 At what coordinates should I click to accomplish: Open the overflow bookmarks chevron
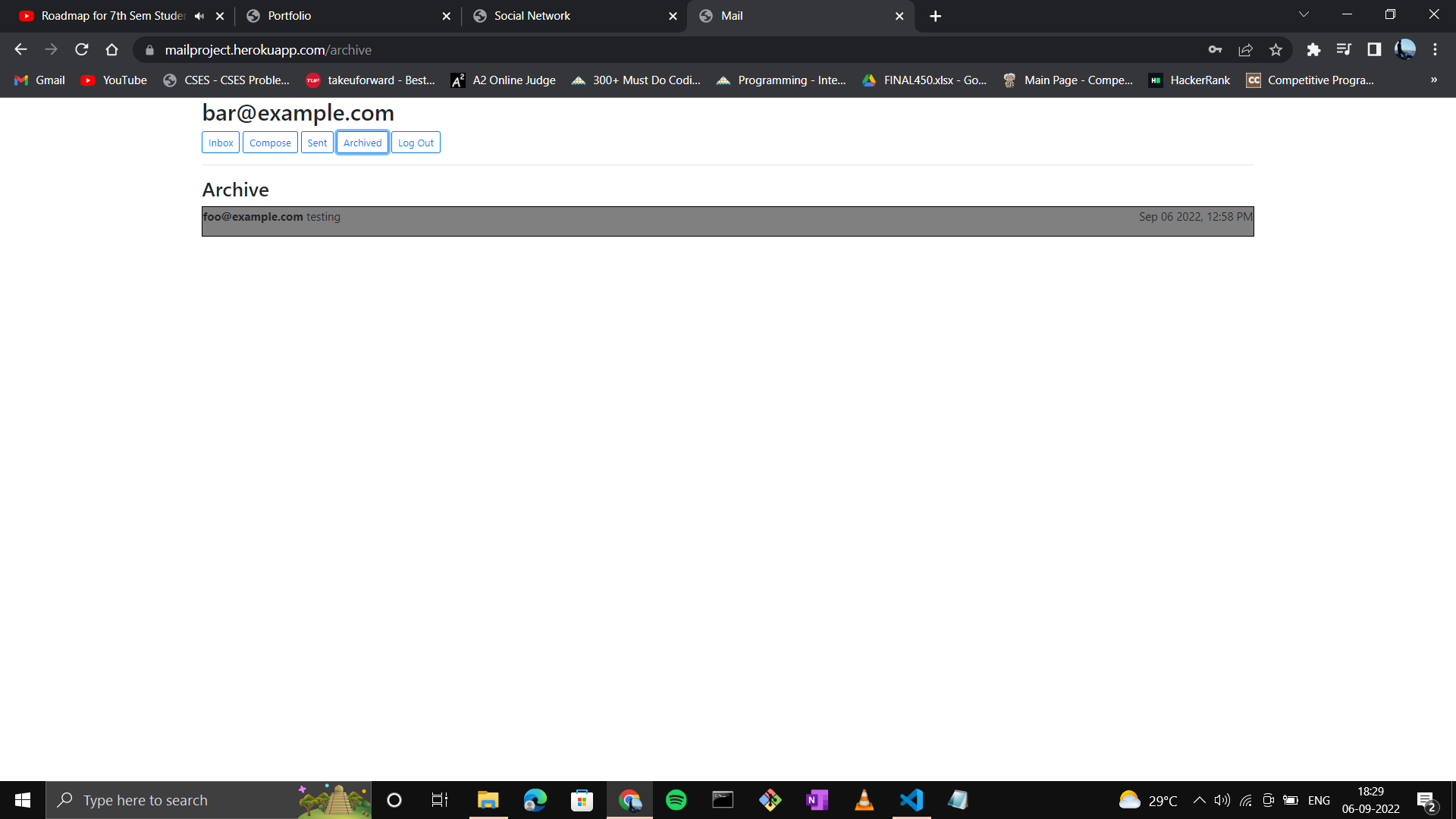click(1435, 80)
